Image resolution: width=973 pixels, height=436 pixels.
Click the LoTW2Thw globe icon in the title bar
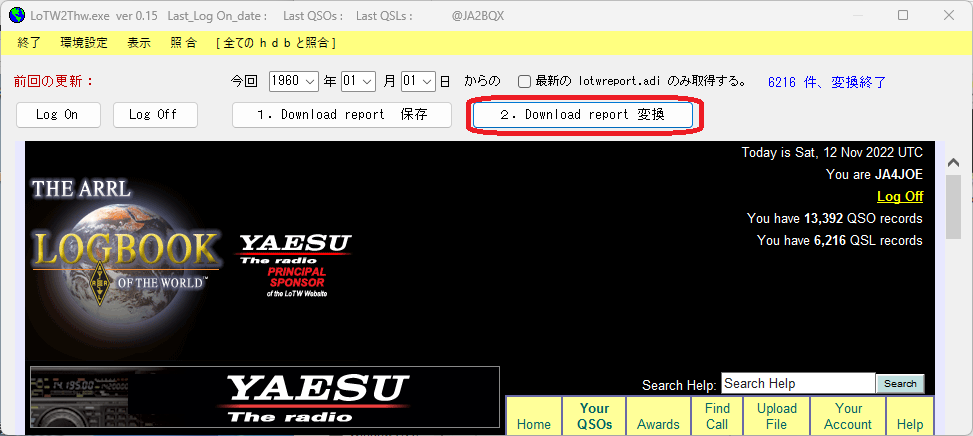point(17,16)
